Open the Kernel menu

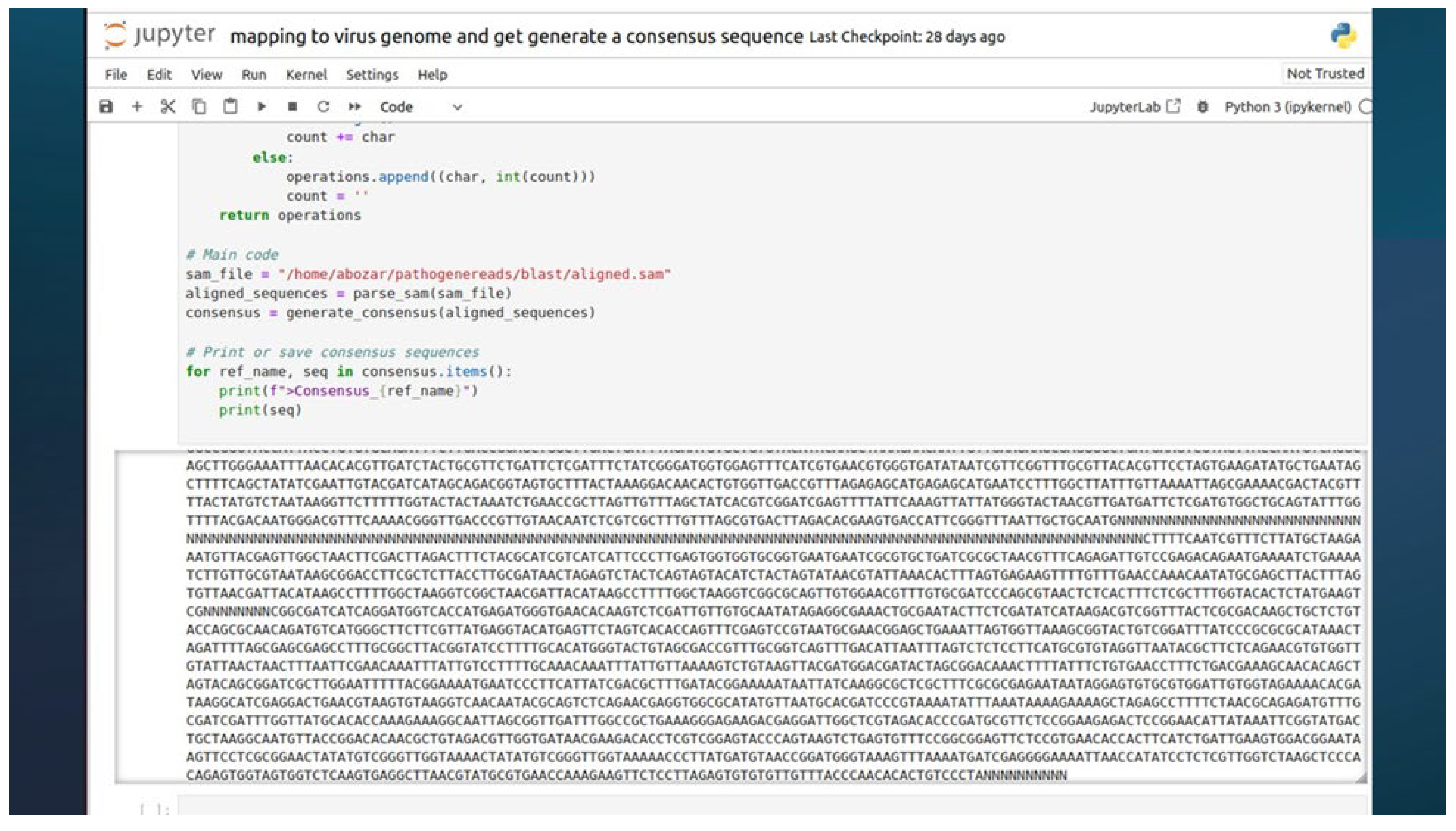[307, 74]
